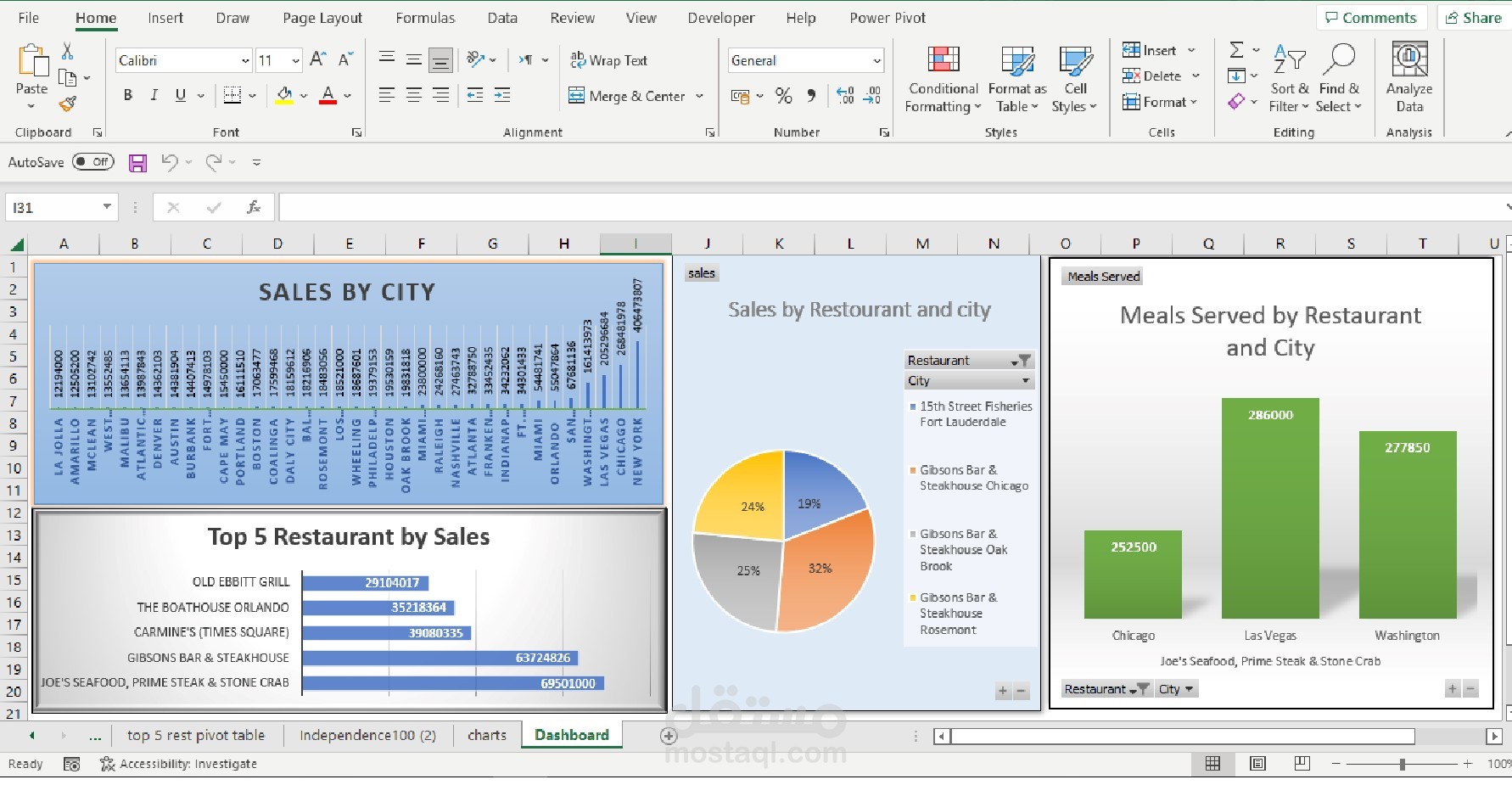
Task: Switch to the charts sheet tab
Action: [x=486, y=735]
